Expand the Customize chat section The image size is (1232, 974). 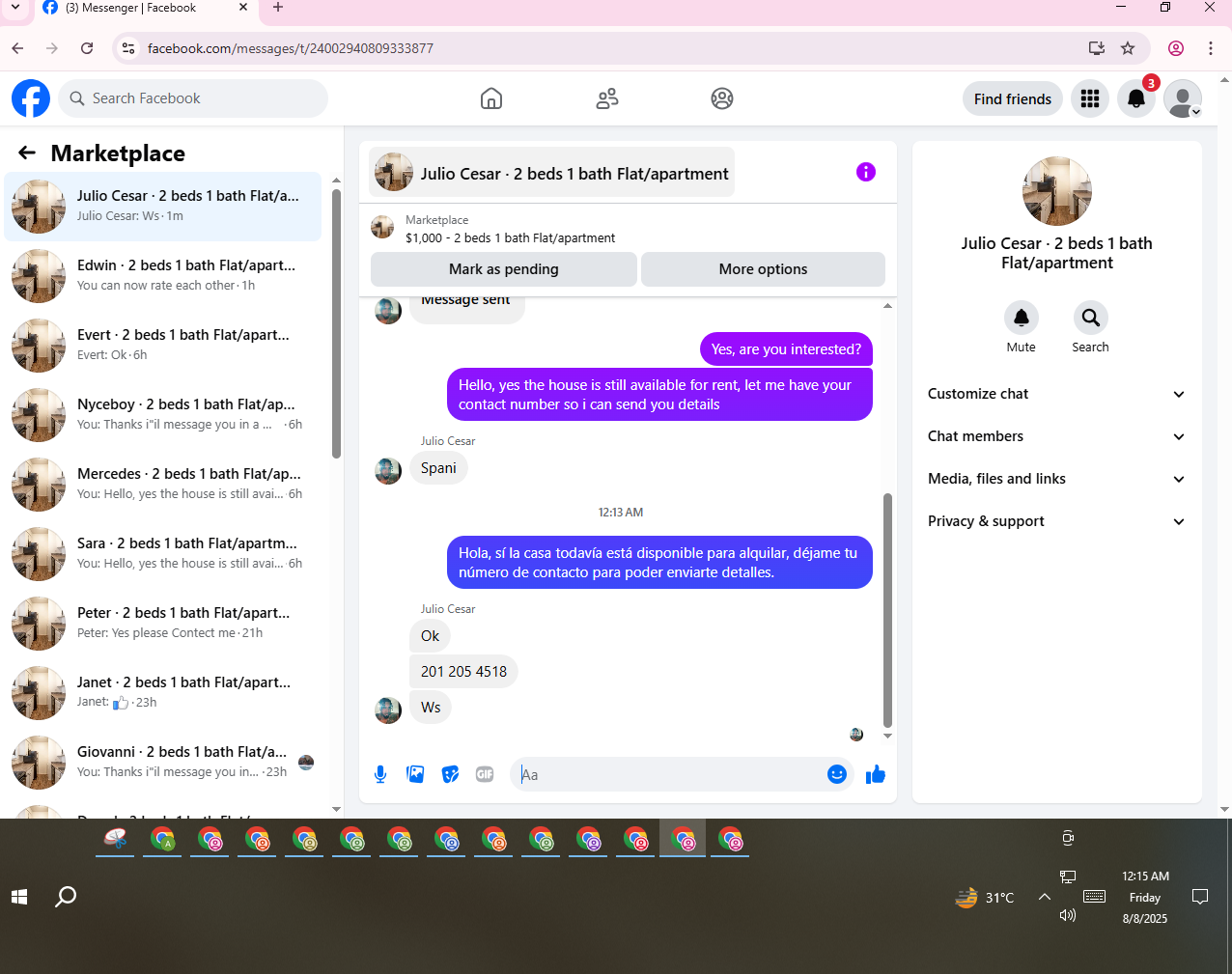point(1057,394)
